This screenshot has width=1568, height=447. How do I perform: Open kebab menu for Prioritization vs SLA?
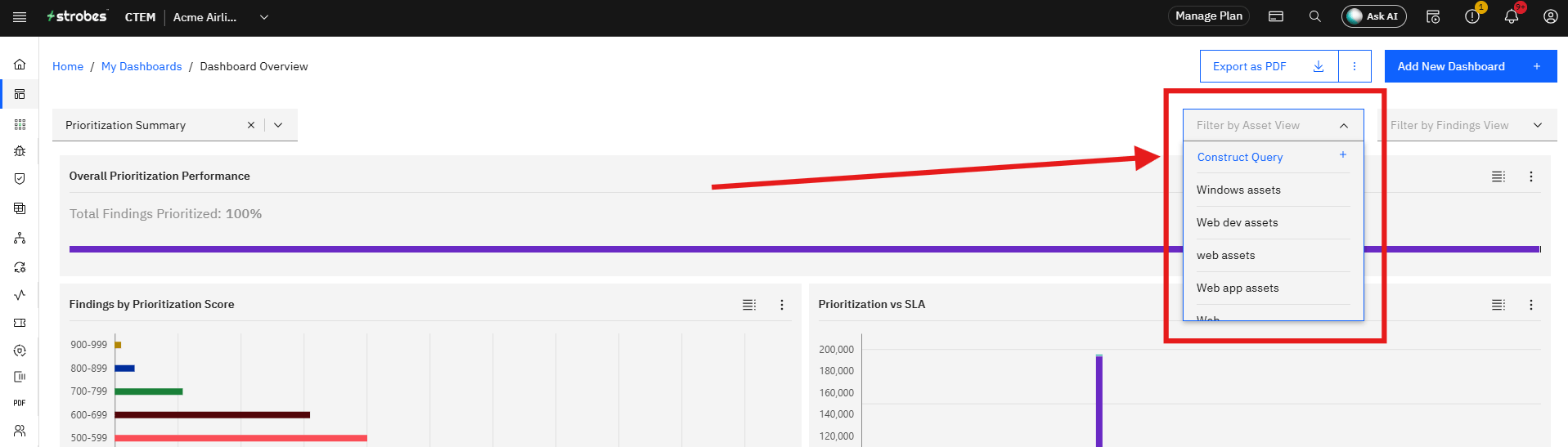click(1531, 305)
